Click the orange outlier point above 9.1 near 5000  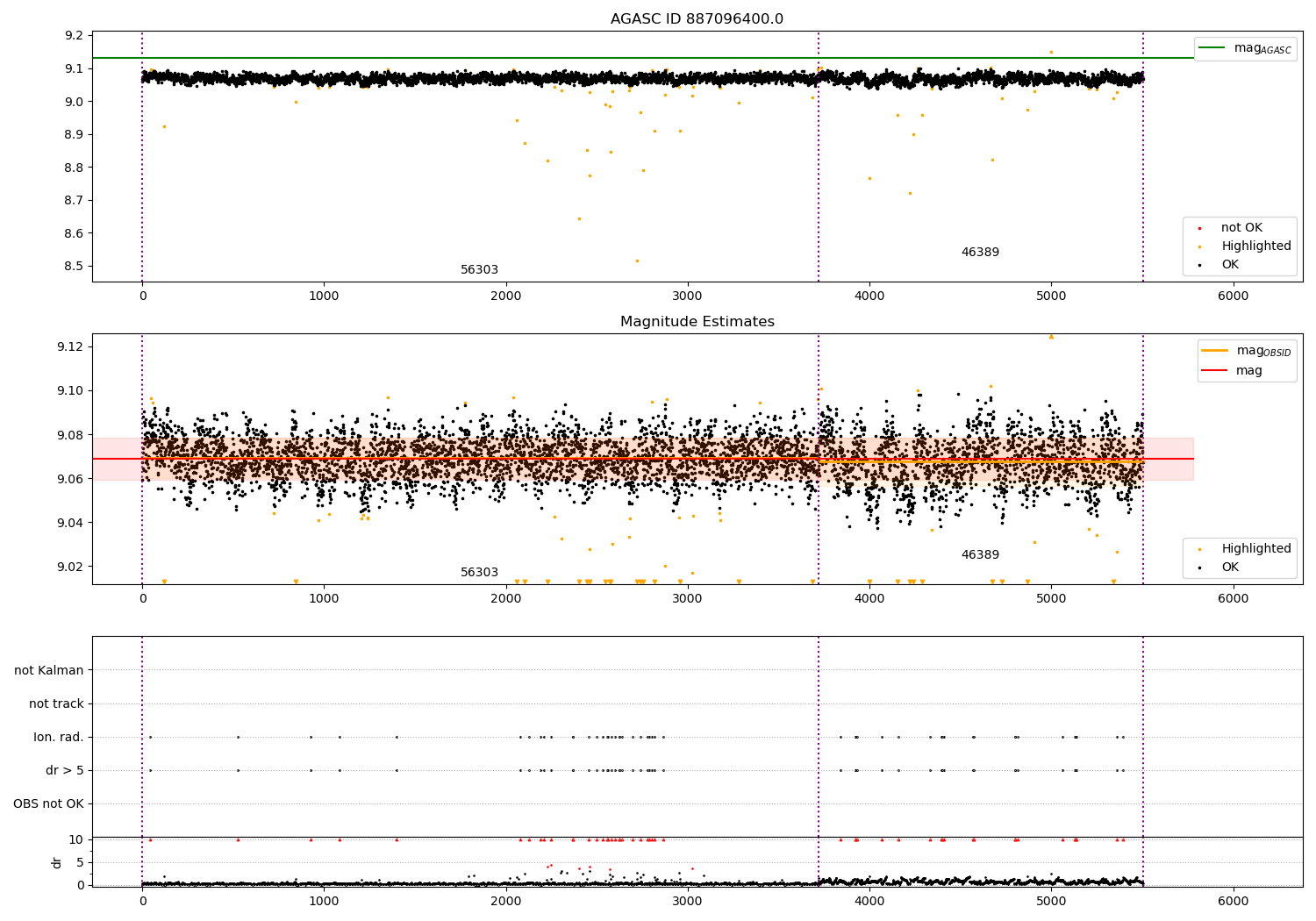[1051, 52]
